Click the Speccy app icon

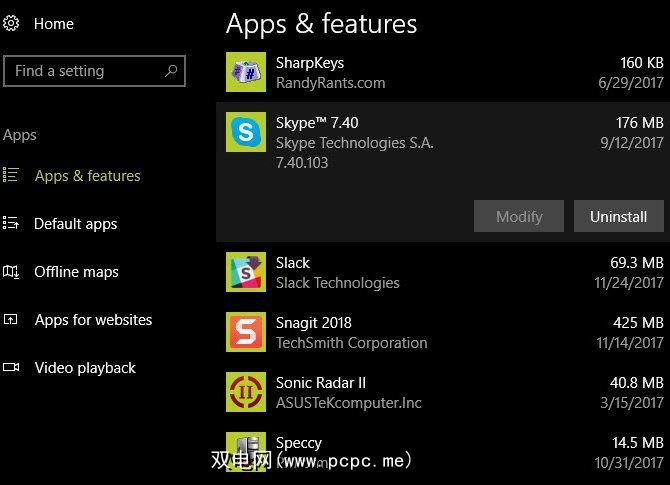[246, 452]
